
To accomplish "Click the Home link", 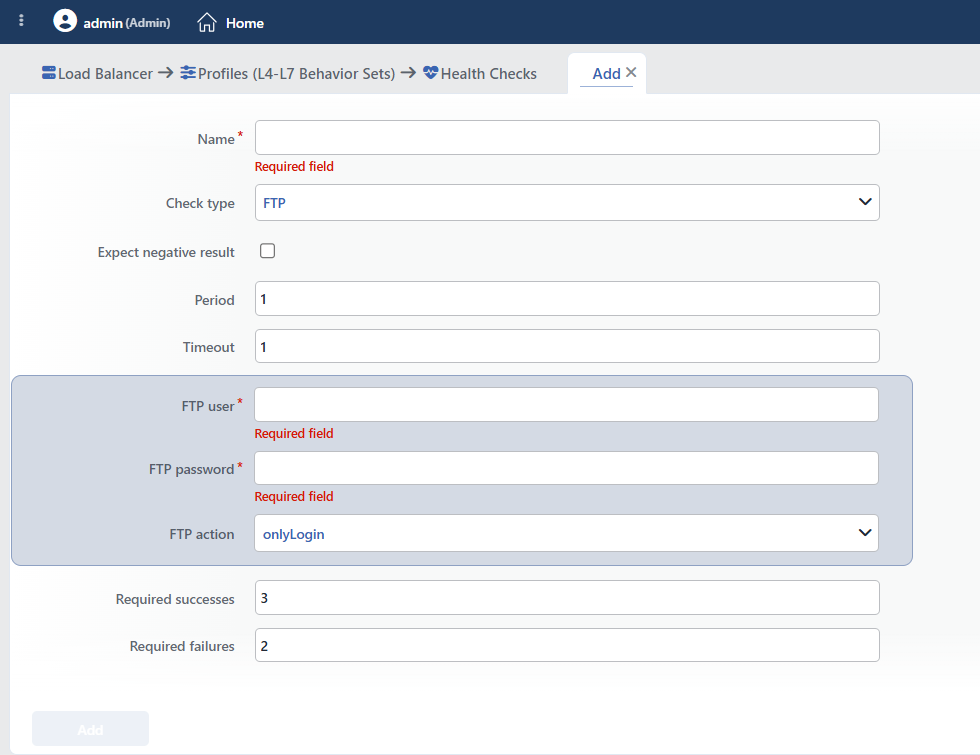I will click(244, 23).
